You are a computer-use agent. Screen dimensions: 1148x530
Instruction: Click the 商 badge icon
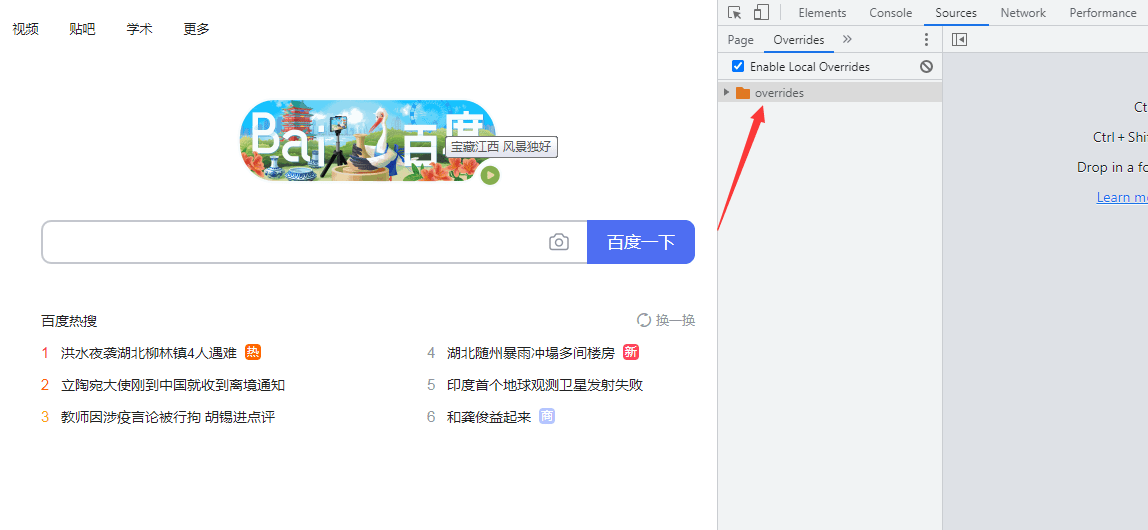pos(547,417)
